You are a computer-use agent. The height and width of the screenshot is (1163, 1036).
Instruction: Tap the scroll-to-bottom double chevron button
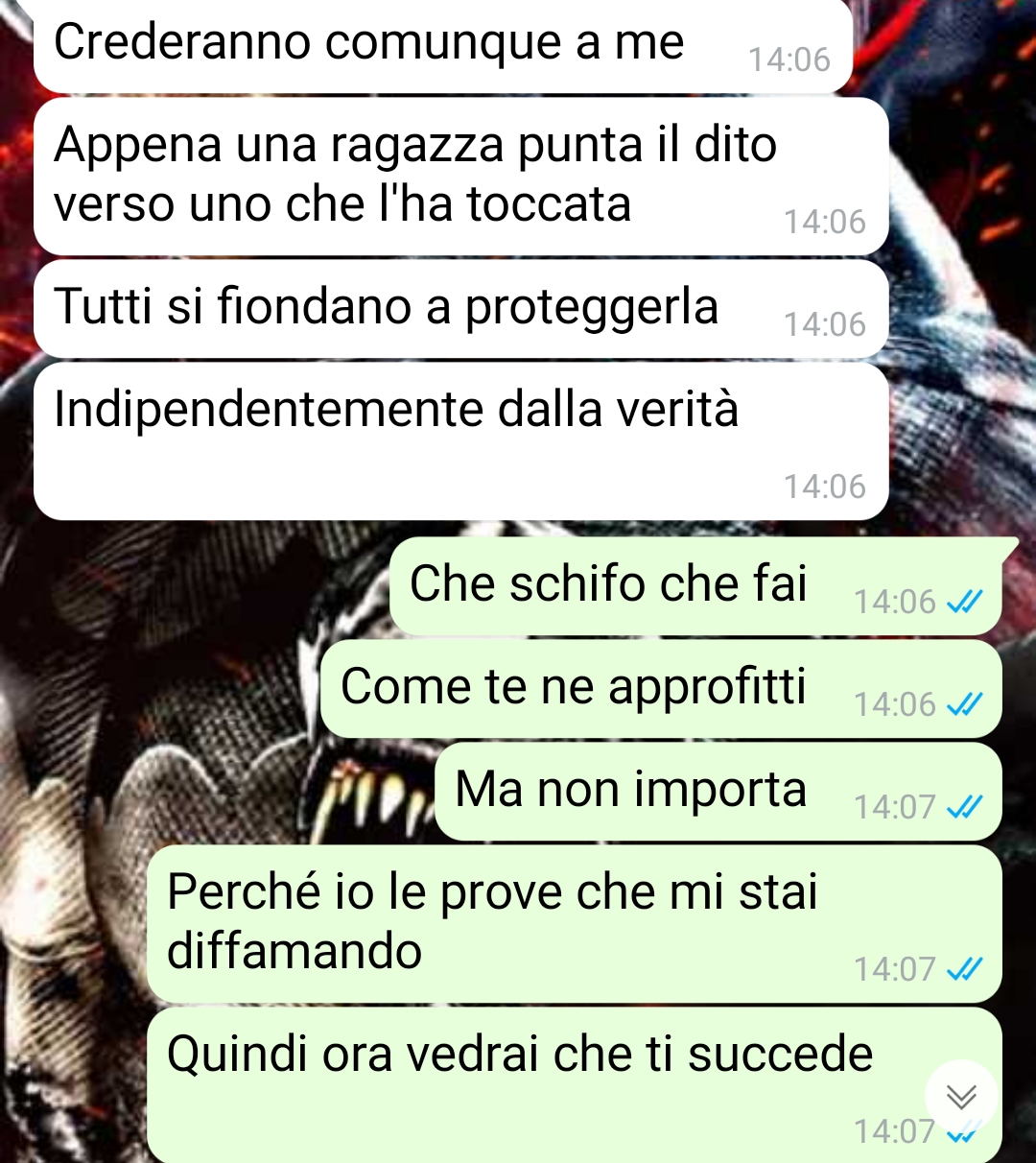961,1096
